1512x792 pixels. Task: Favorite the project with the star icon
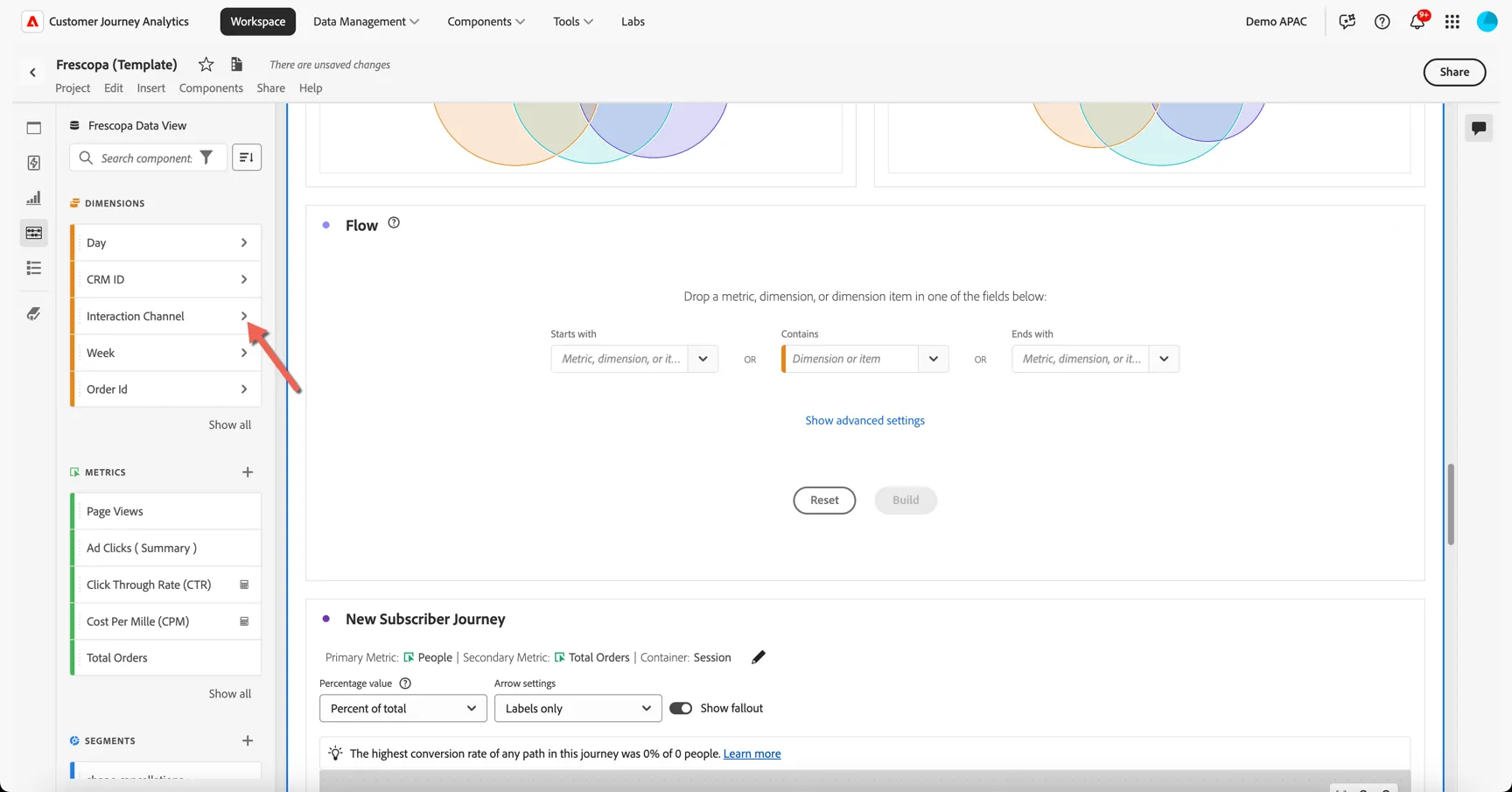[x=206, y=64]
